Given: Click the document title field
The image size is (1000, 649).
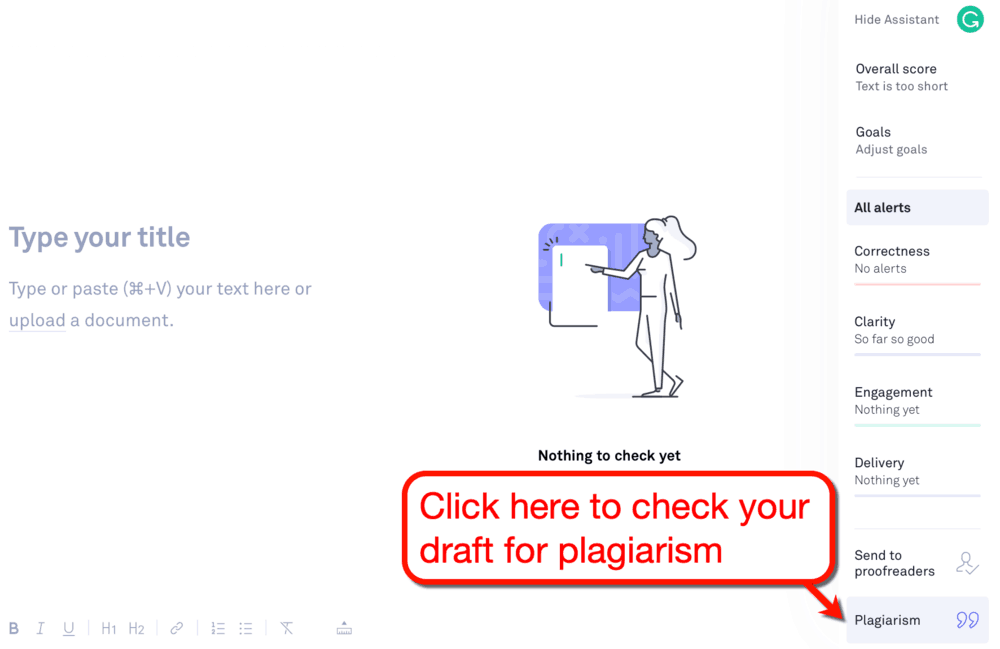Looking at the screenshot, I should click(99, 237).
